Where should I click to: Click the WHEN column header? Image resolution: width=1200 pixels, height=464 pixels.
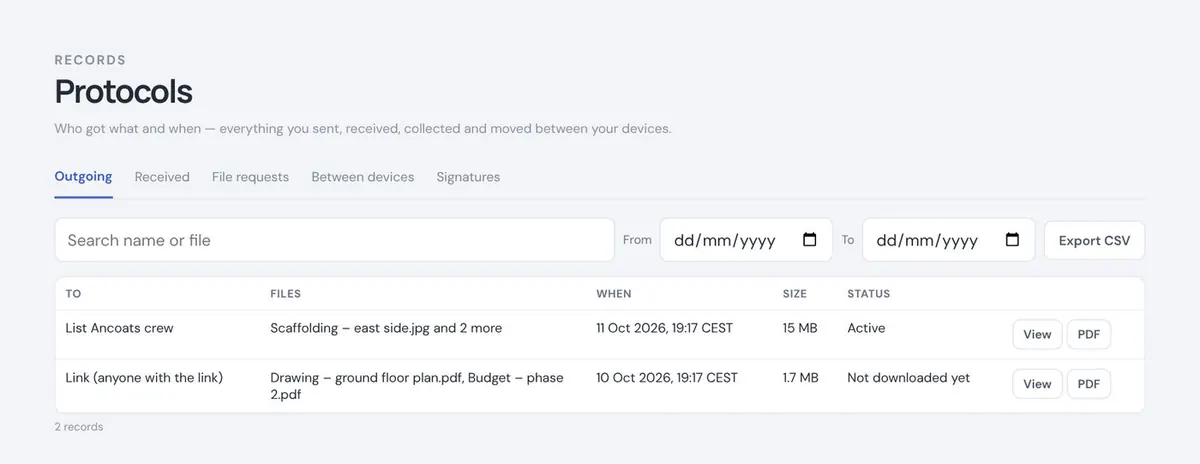[614, 294]
